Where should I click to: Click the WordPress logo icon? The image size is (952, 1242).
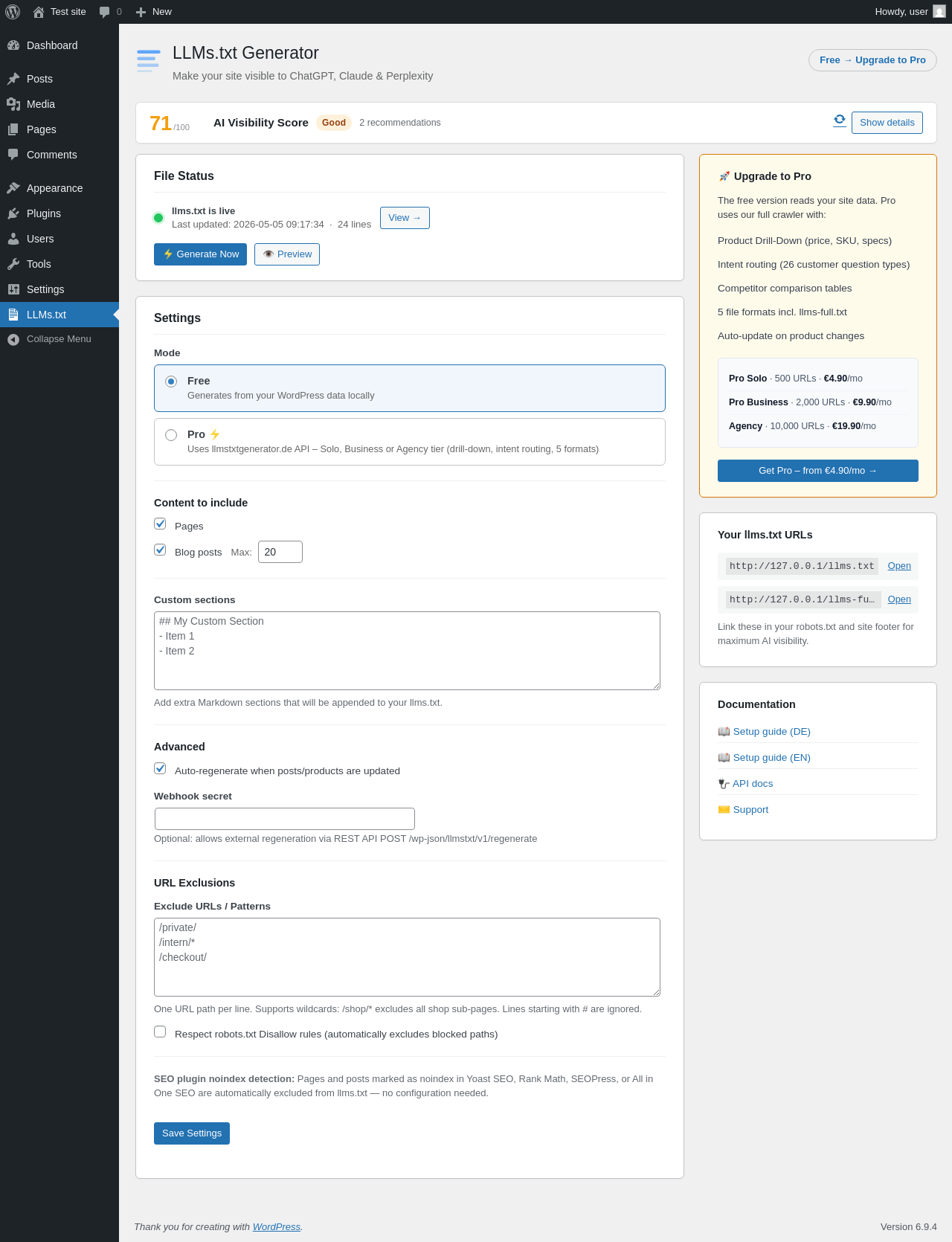13,12
